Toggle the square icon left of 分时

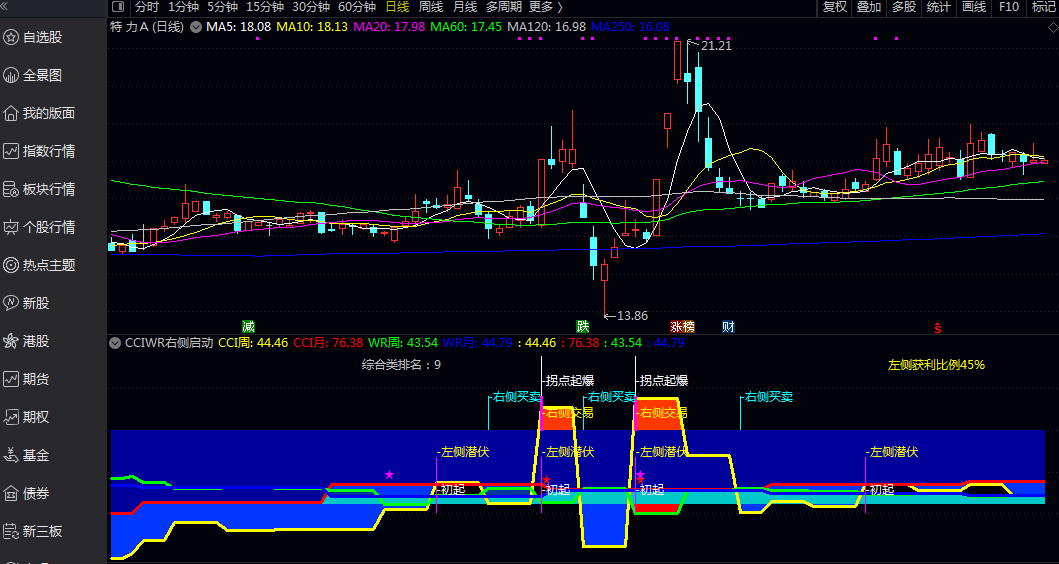point(119,7)
